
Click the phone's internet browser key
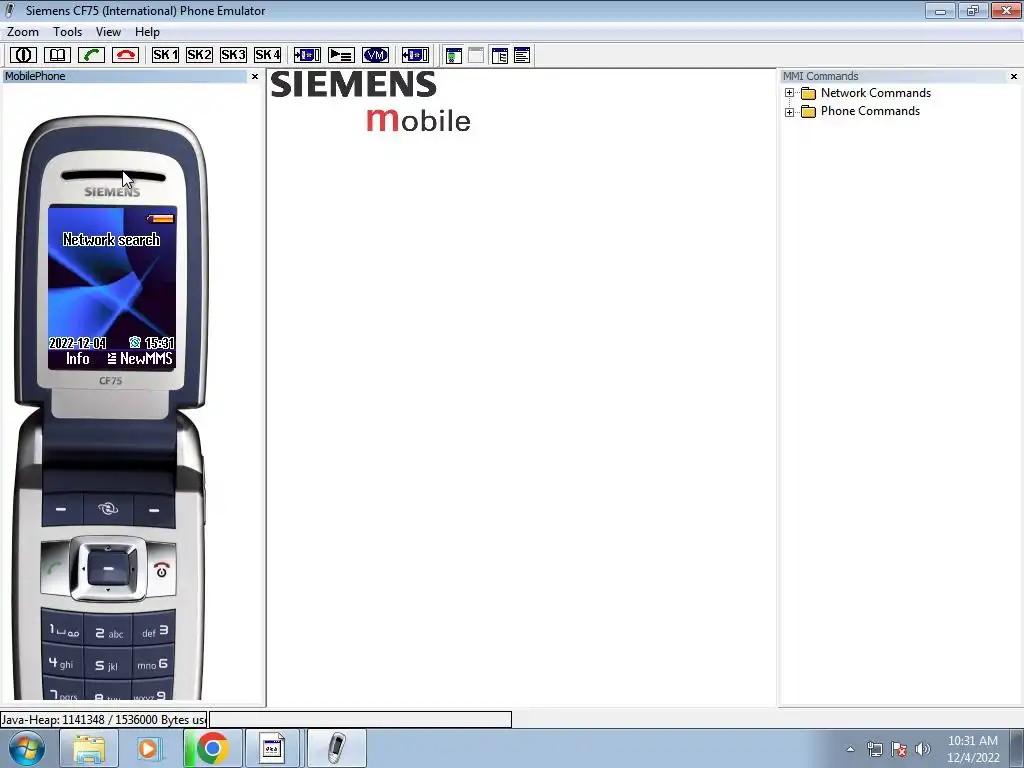pos(108,509)
